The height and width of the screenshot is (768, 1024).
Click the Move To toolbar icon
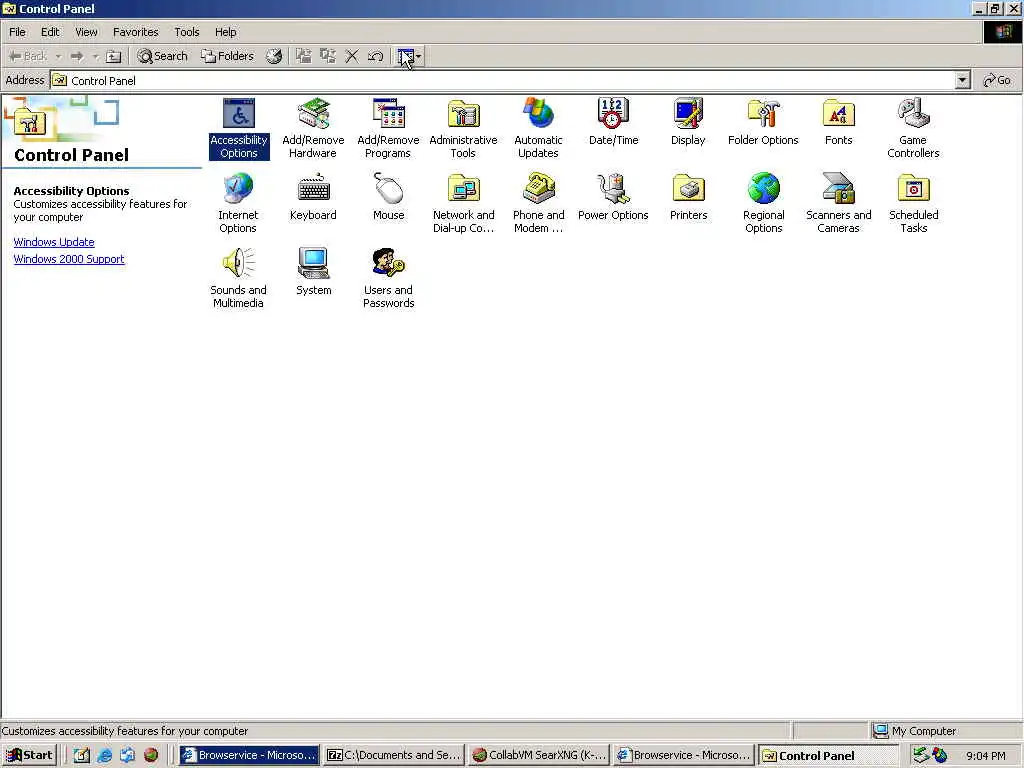pyautogui.click(x=304, y=56)
